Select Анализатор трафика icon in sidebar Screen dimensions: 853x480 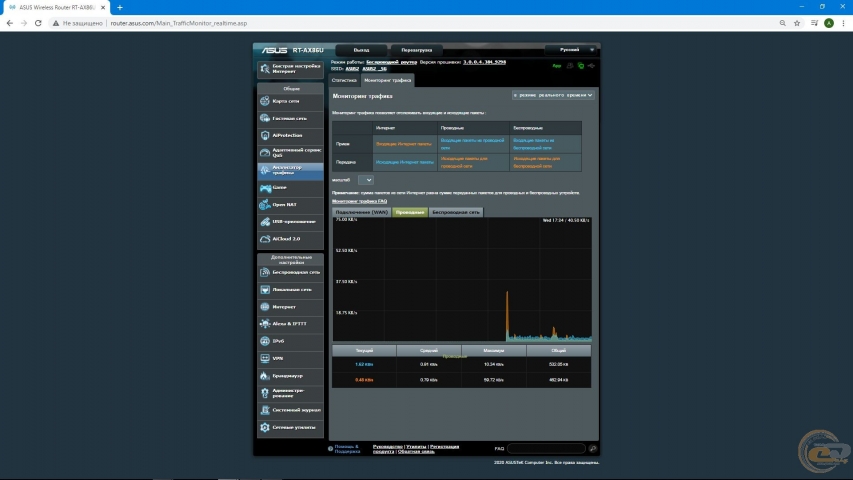[265, 170]
